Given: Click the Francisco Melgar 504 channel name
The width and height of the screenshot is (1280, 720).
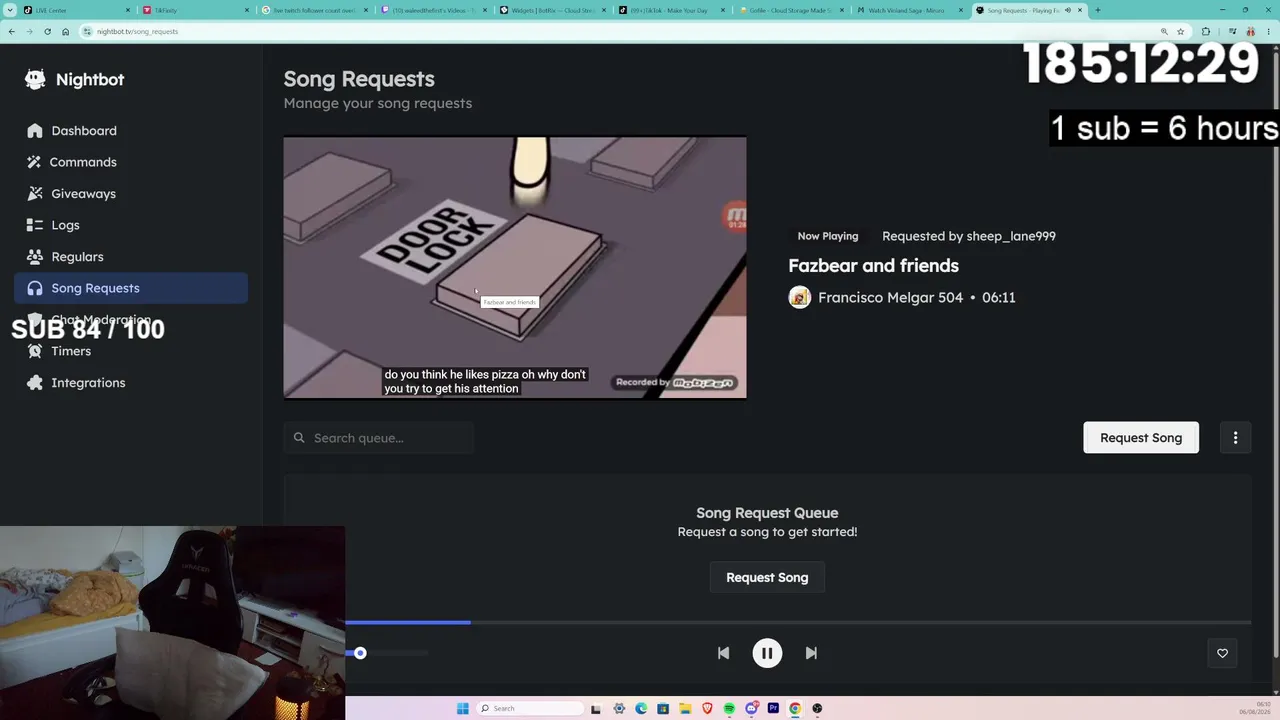Looking at the screenshot, I should coord(890,297).
